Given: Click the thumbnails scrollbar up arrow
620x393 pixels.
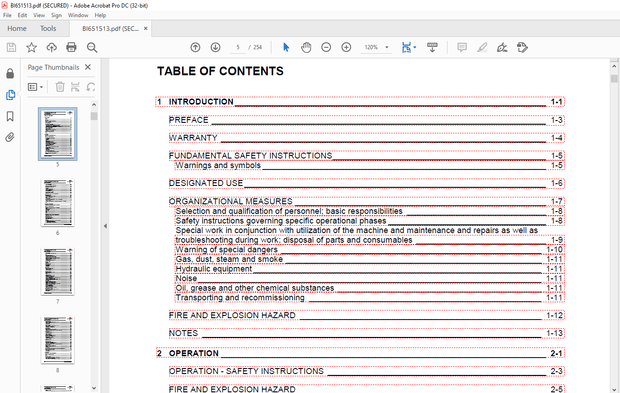Looking at the screenshot, I should 94,105.
